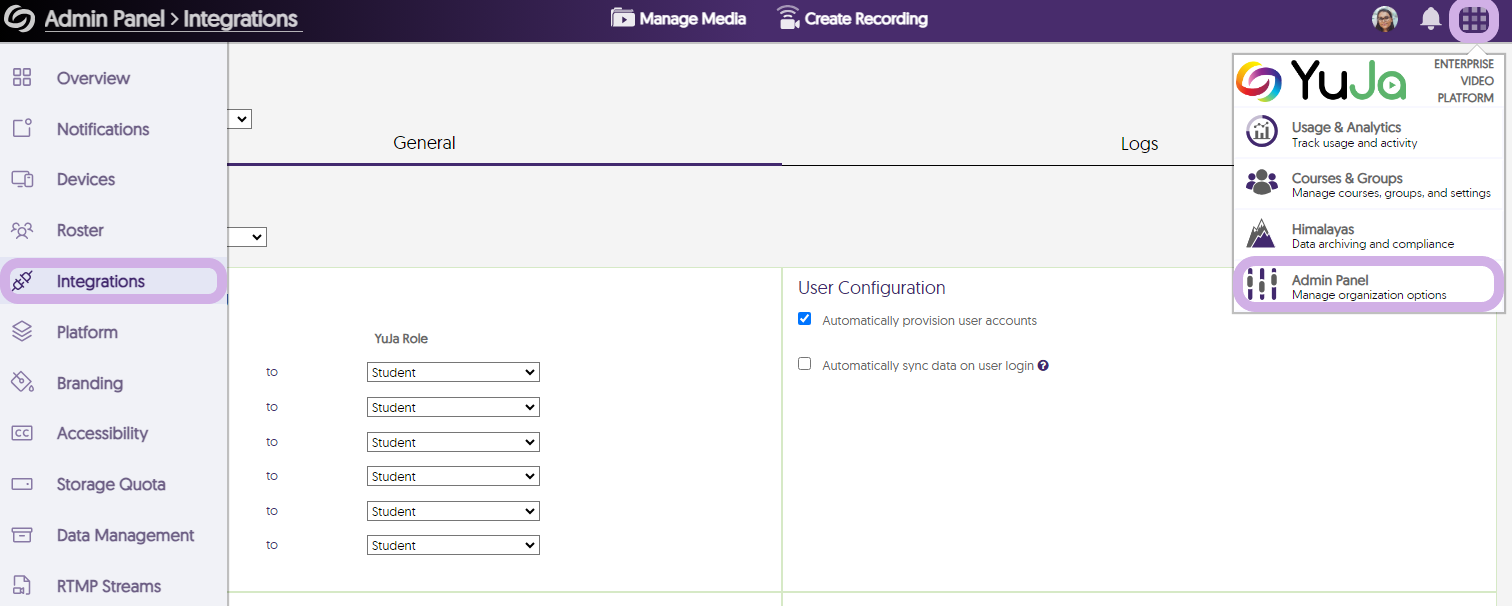Viewport: 1512px width, 606px height.
Task: Enable automatically sync data on user login
Action: tap(805, 364)
